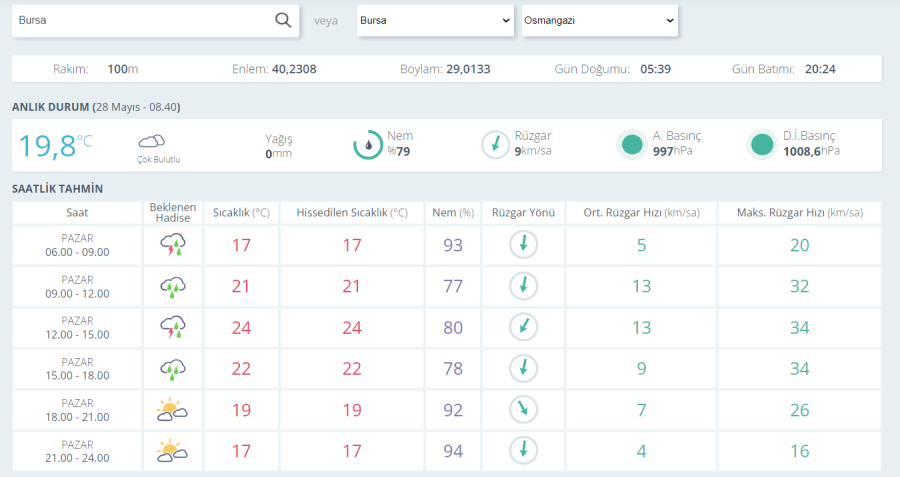Click rain icon for 09.00 - 12.00
This screenshot has width=900, height=477.
point(172,287)
